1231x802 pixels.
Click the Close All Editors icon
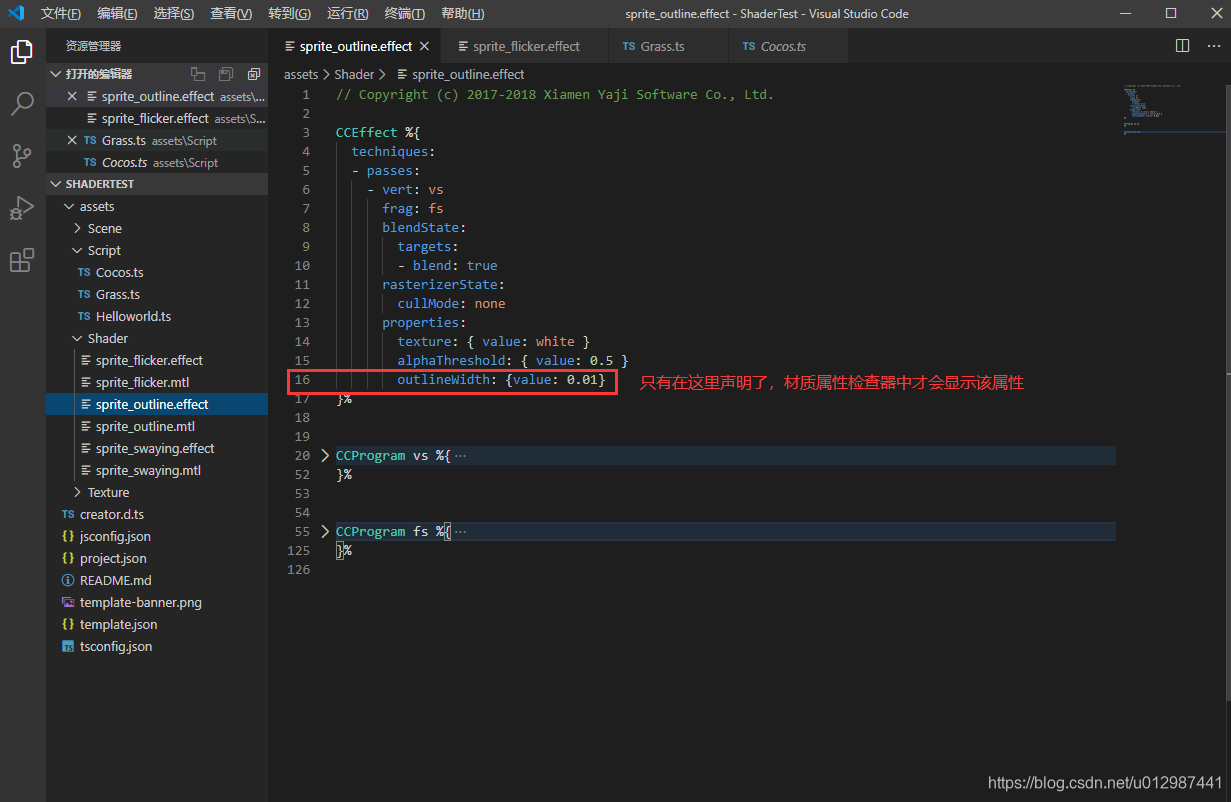coord(253,73)
